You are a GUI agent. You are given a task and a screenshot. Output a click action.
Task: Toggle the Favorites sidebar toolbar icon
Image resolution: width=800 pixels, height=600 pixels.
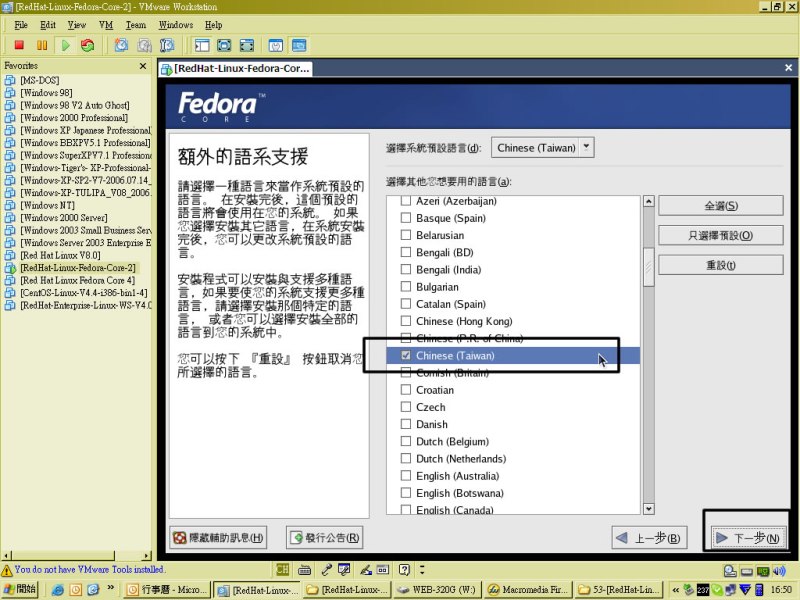coord(202,45)
